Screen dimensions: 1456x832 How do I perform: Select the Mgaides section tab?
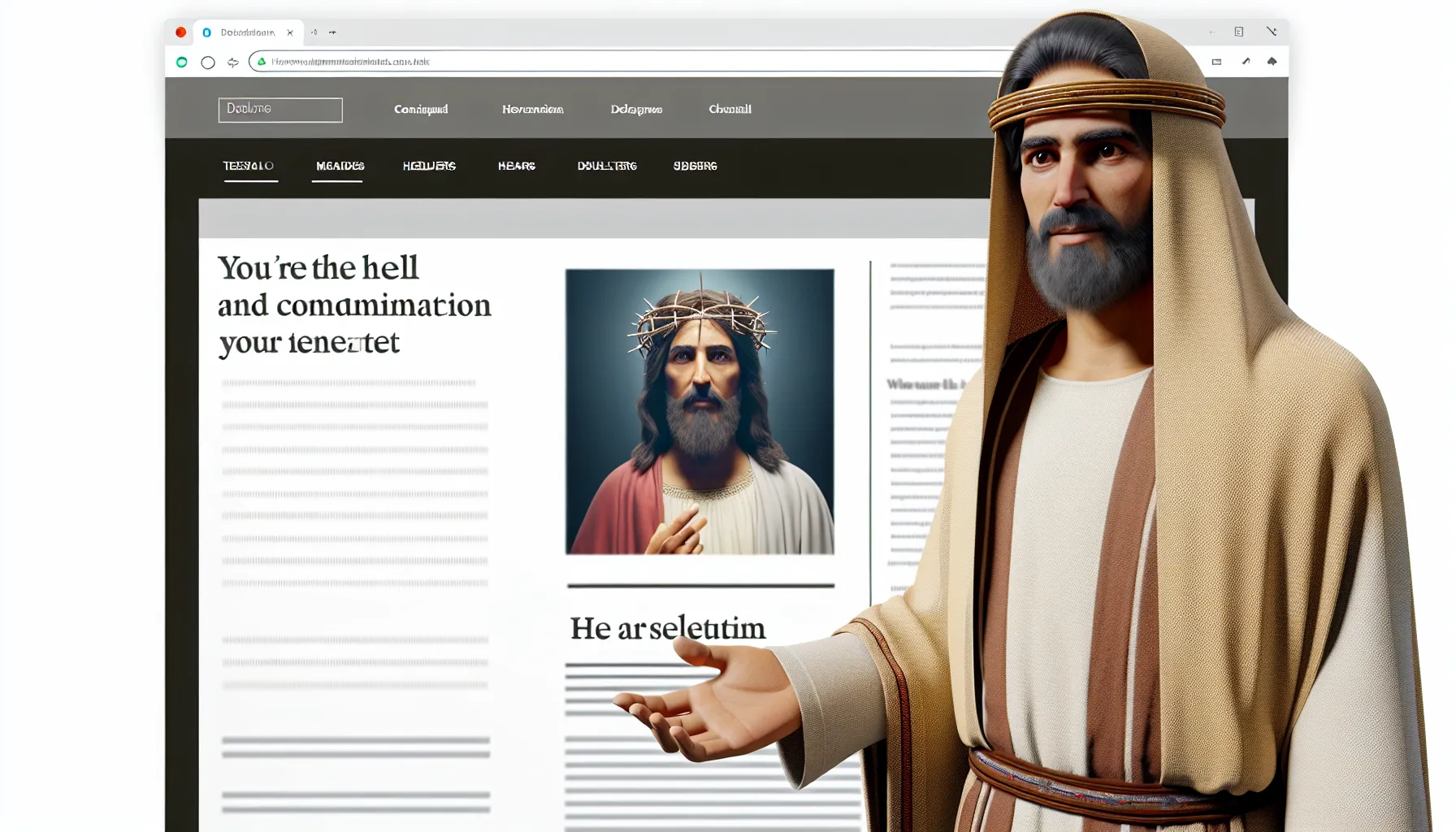pyautogui.click(x=338, y=165)
